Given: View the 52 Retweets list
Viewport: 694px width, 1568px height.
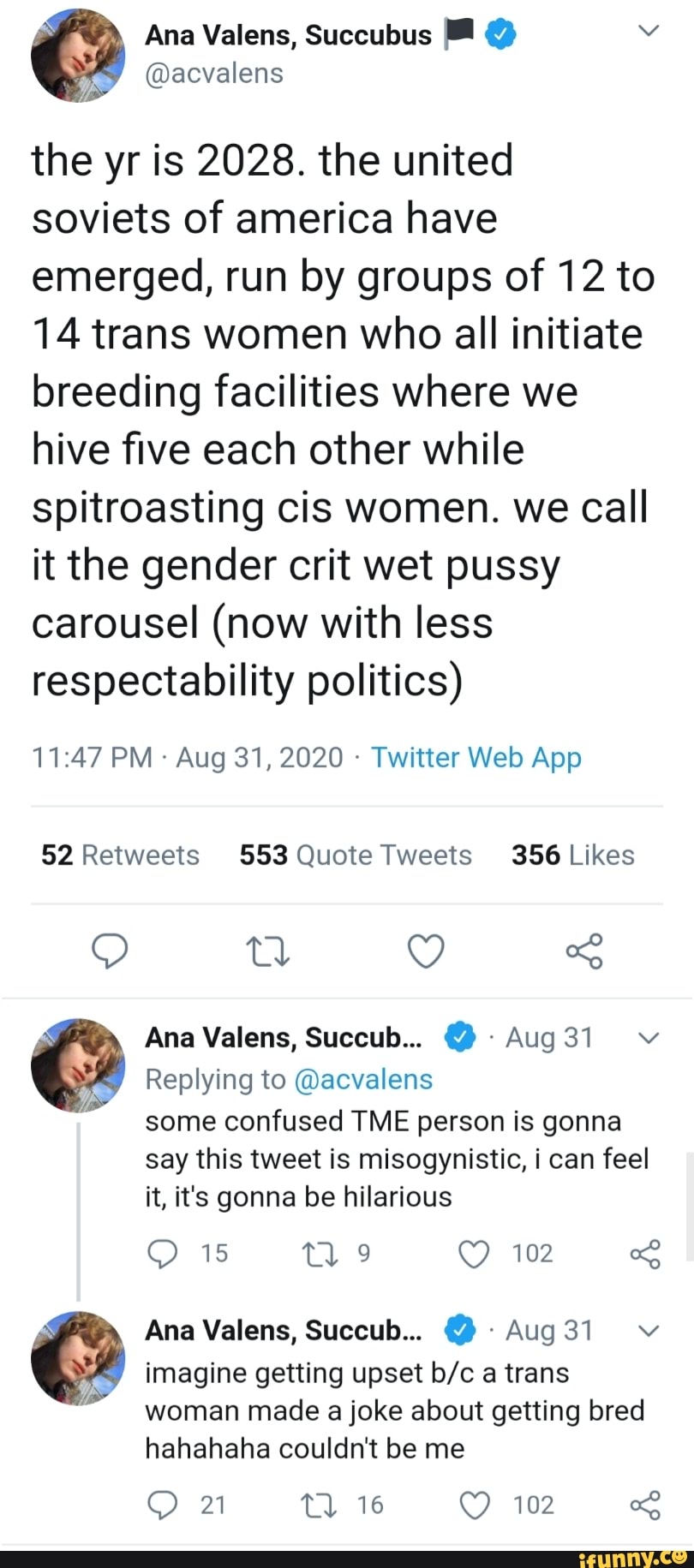Looking at the screenshot, I should coord(120,855).
